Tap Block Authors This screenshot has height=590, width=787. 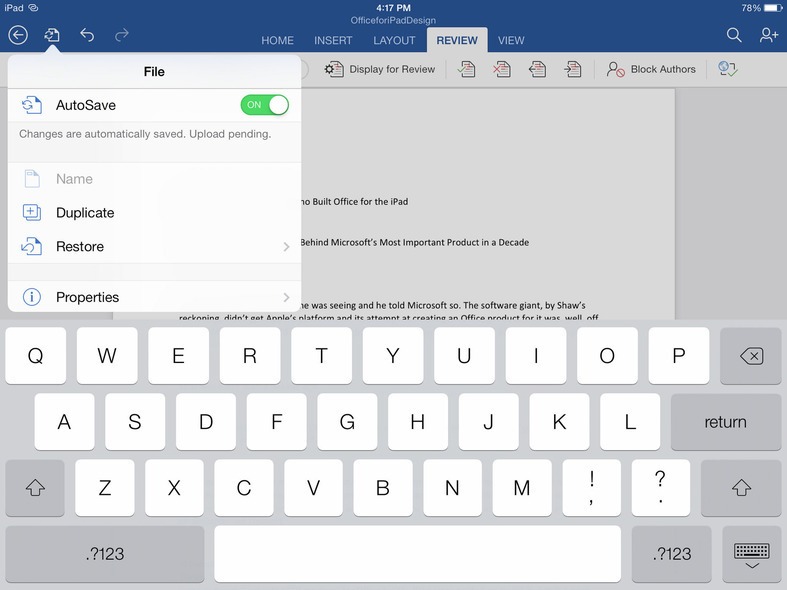[x=651, y=69]
